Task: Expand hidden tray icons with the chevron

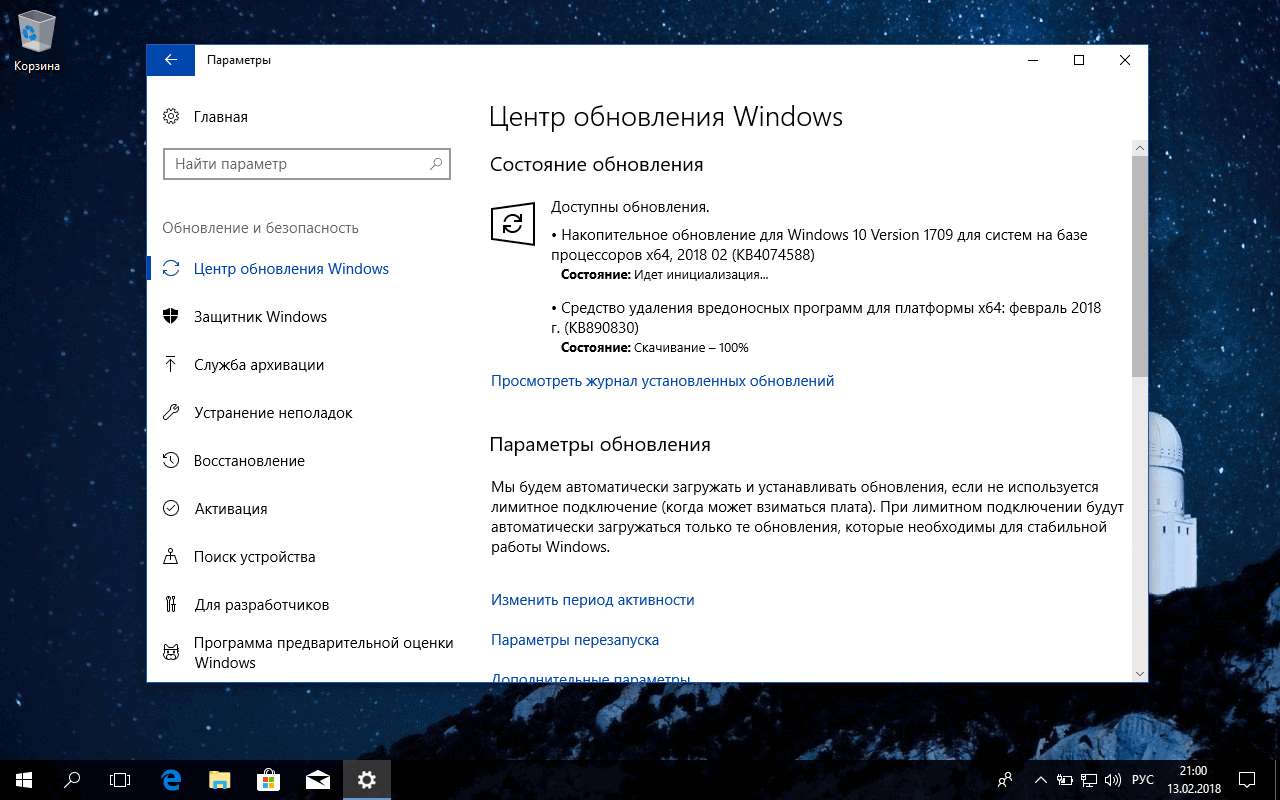Action: [1040, 780]
